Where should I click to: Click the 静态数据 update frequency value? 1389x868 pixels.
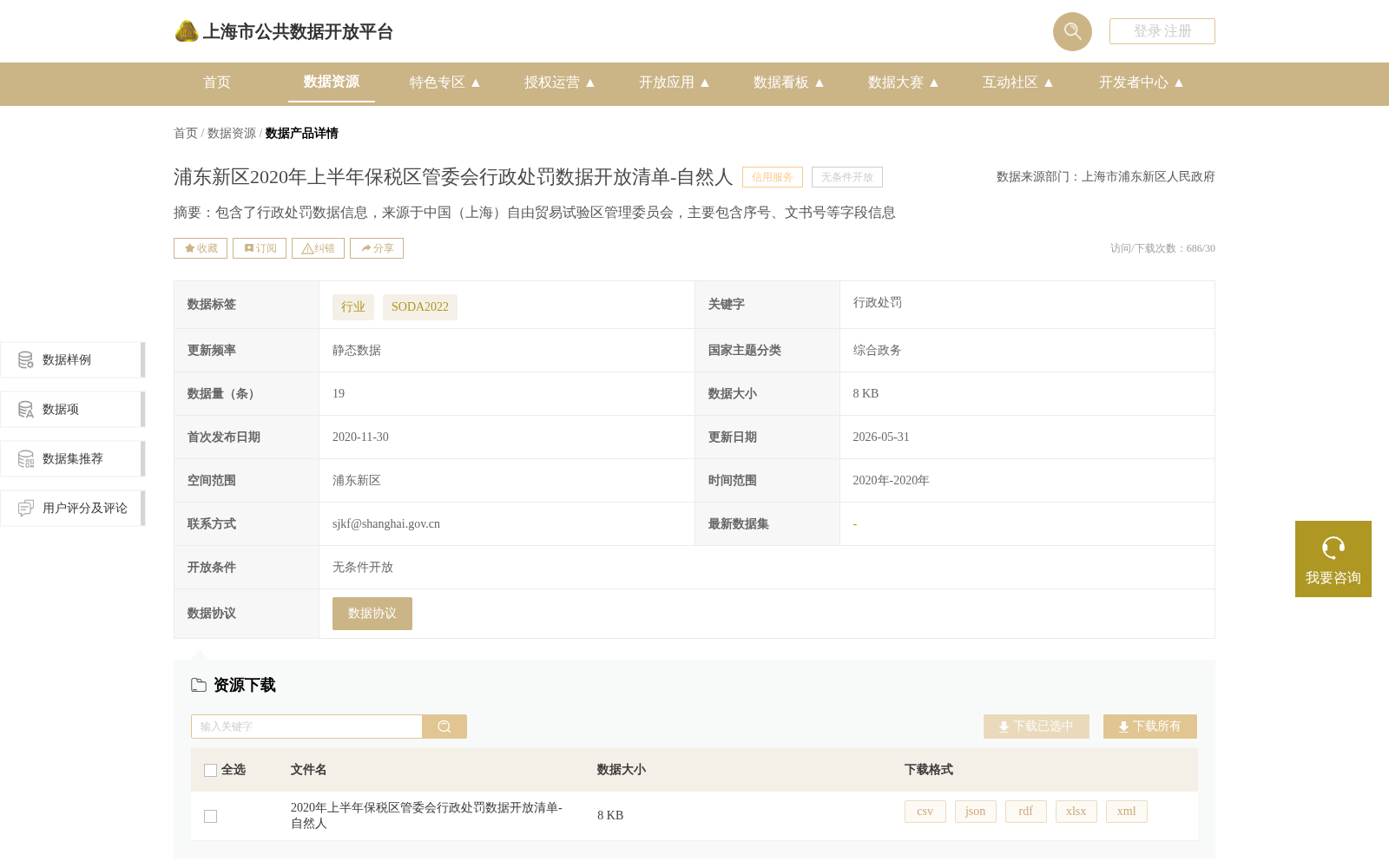357,350
